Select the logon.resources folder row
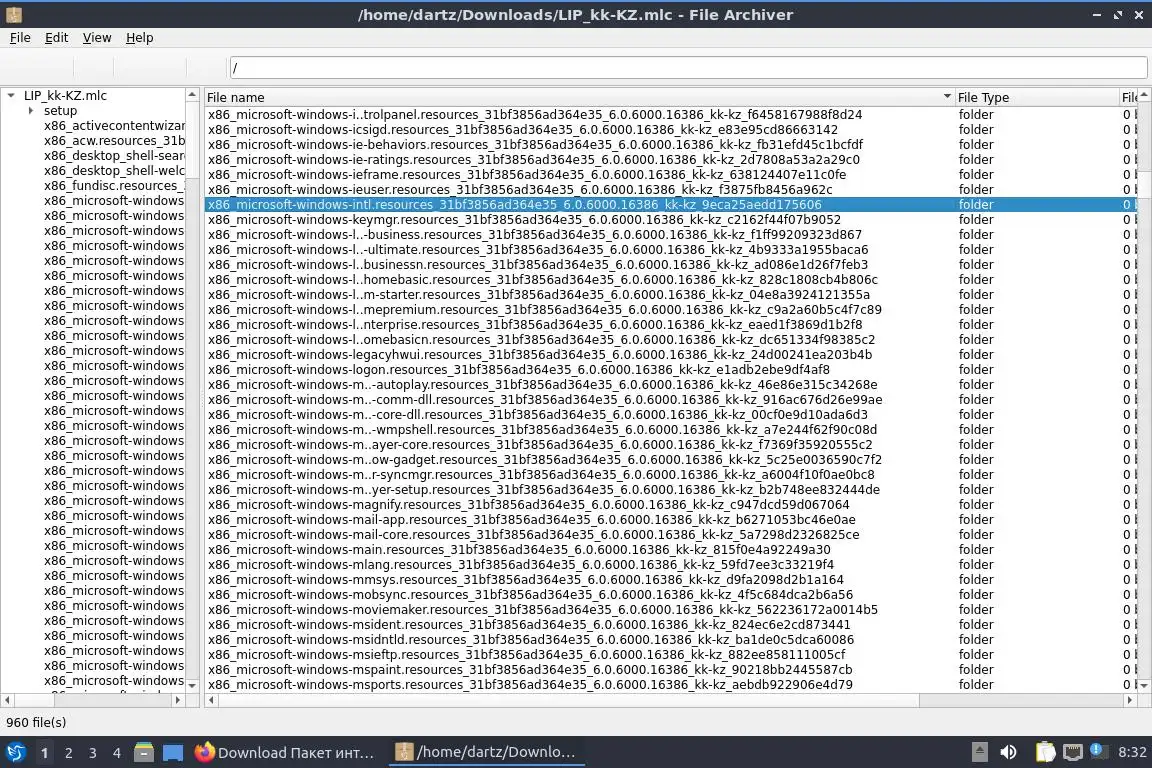This screenshot has height=768, width=1152. click(x=671, y=370)
